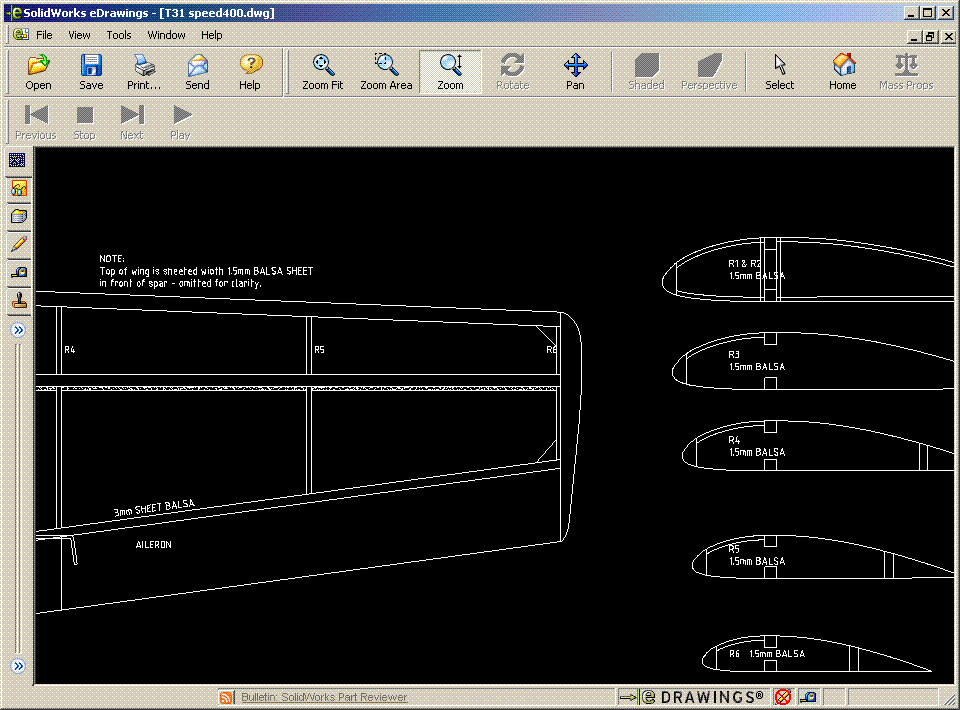This screenshot has width=960, height=710.
Task: Minimize the inner document window
Action: [x=914, y=37]
